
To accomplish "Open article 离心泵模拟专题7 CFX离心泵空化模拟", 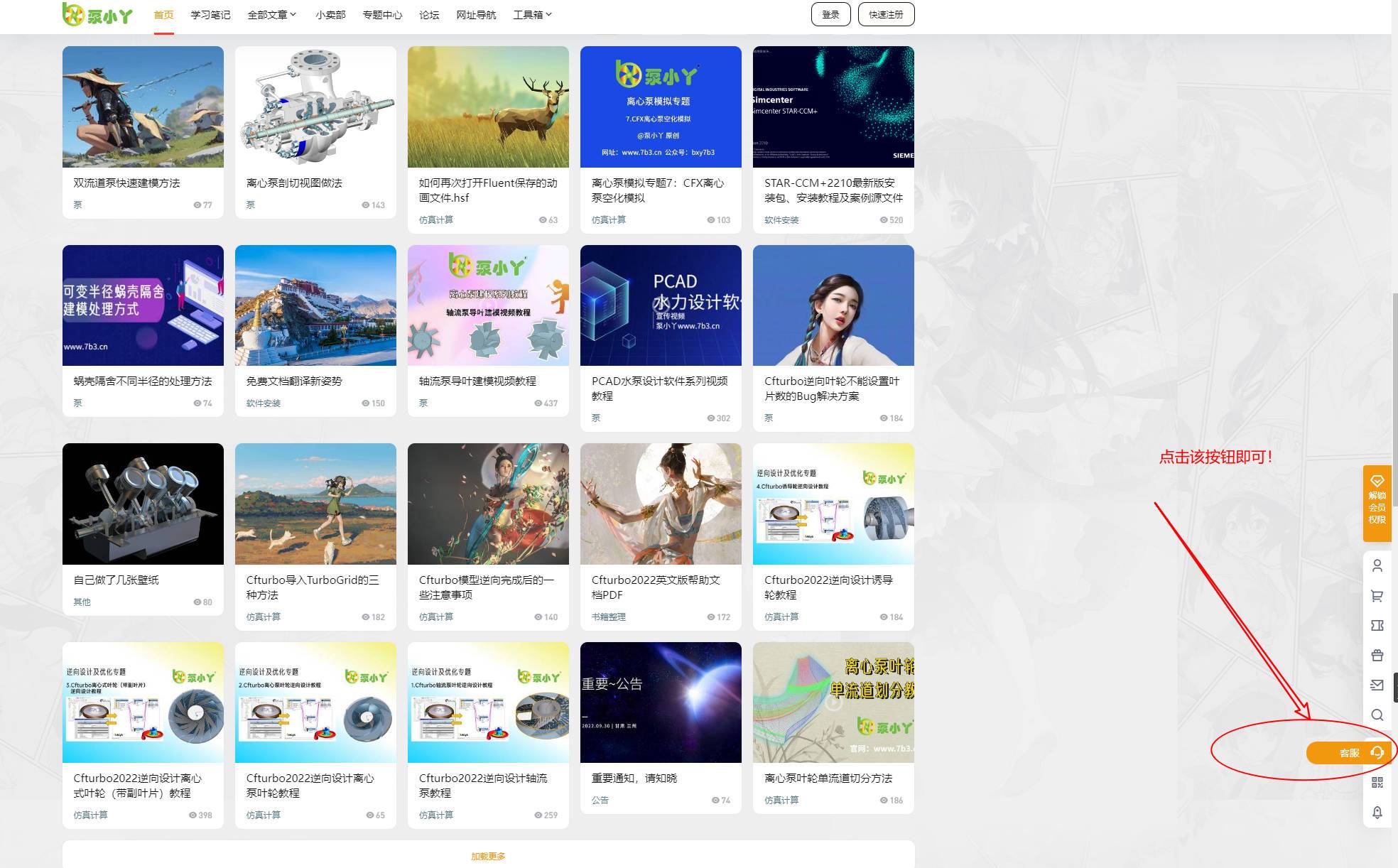I will point(658,190).
